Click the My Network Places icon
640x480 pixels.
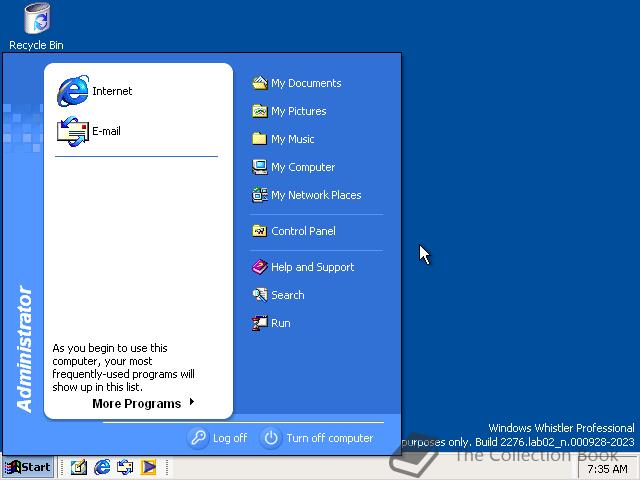[x=260, y=195]
